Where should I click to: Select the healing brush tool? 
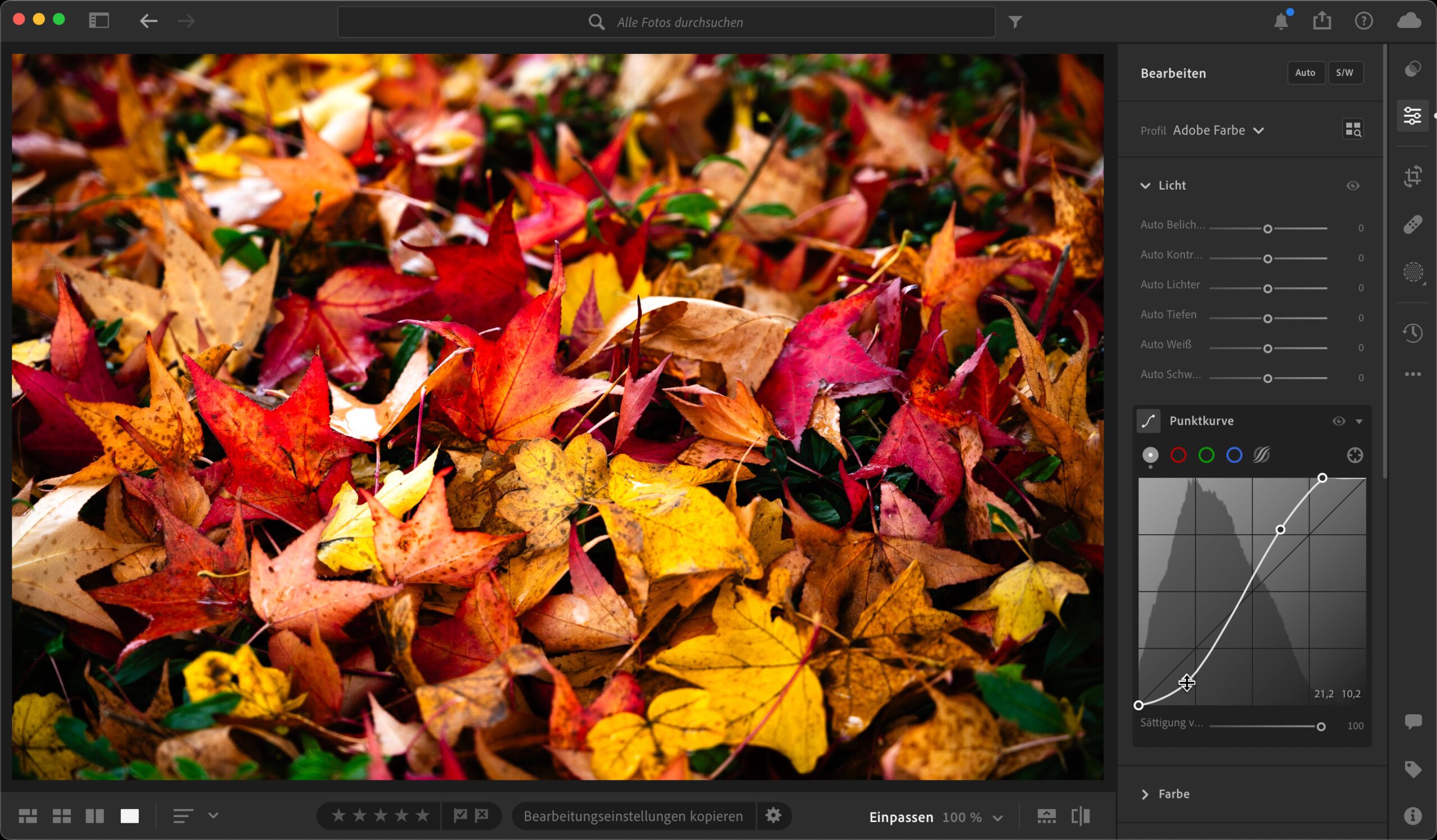pyautogui.click(x=1412, y=224)
